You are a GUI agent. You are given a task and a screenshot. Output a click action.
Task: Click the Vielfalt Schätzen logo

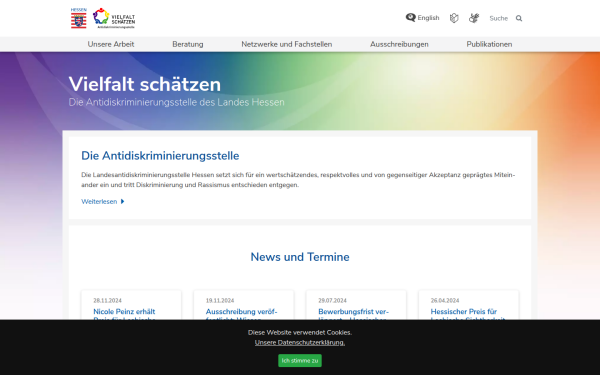(114, 18)
